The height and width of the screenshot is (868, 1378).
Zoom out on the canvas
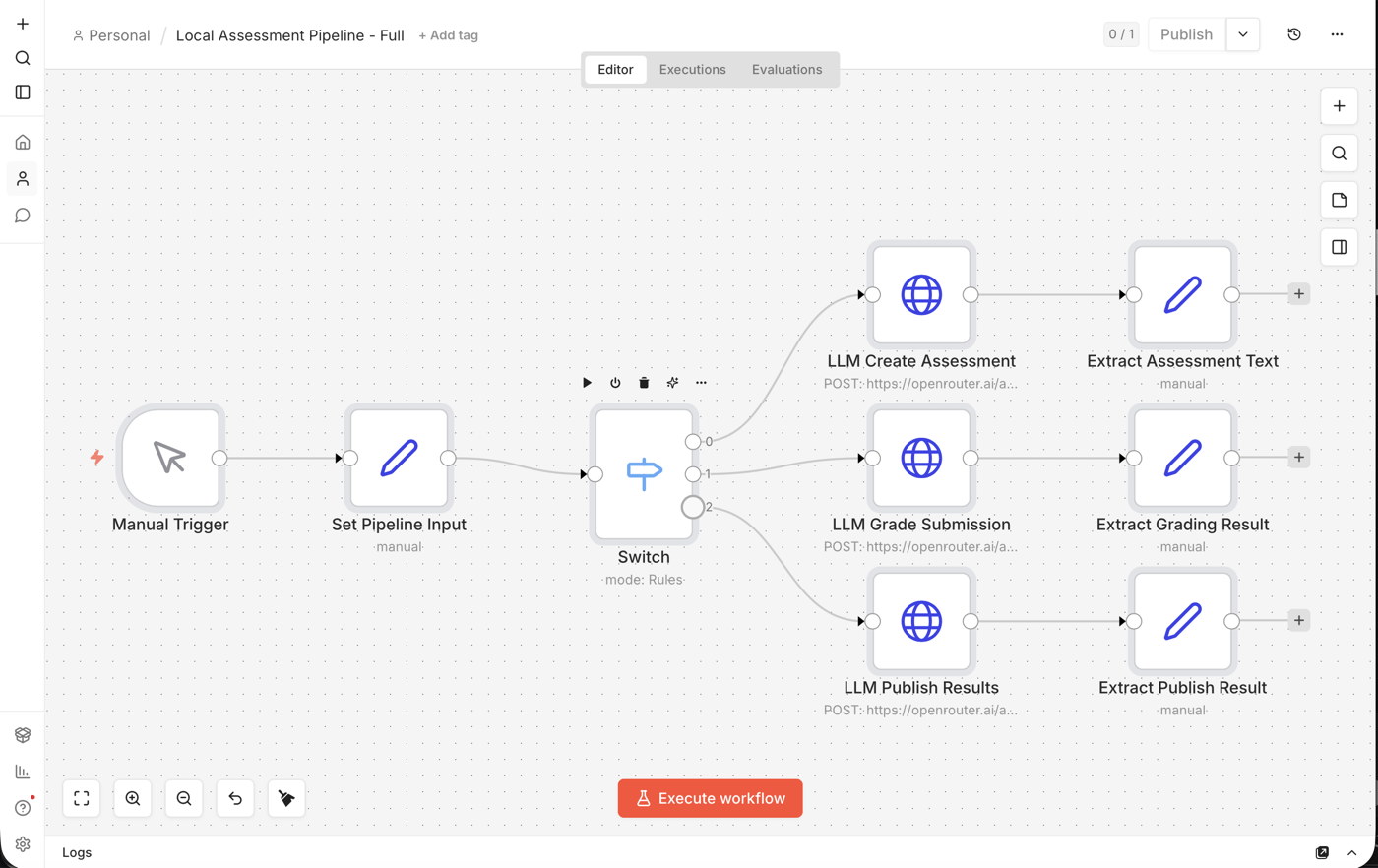click(184, 798)
